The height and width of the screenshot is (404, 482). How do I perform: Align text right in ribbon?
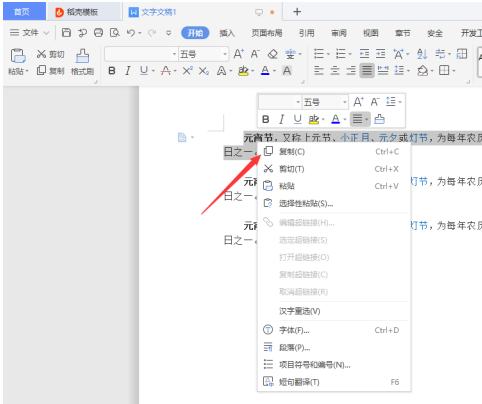(x=351, y=70)
